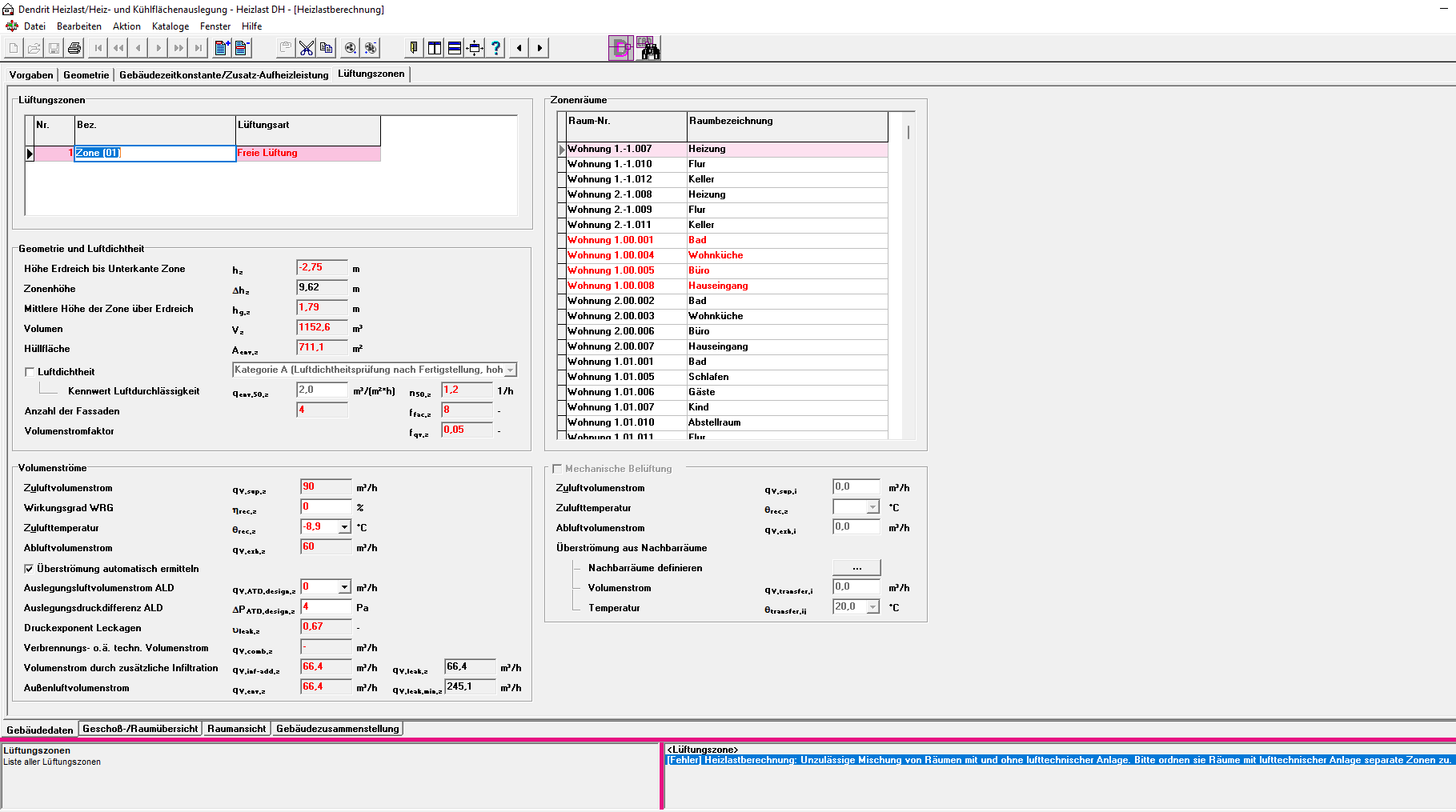Select the Lüftungszonen tab
1456x812 pixels.
click(x=371, y=74)
